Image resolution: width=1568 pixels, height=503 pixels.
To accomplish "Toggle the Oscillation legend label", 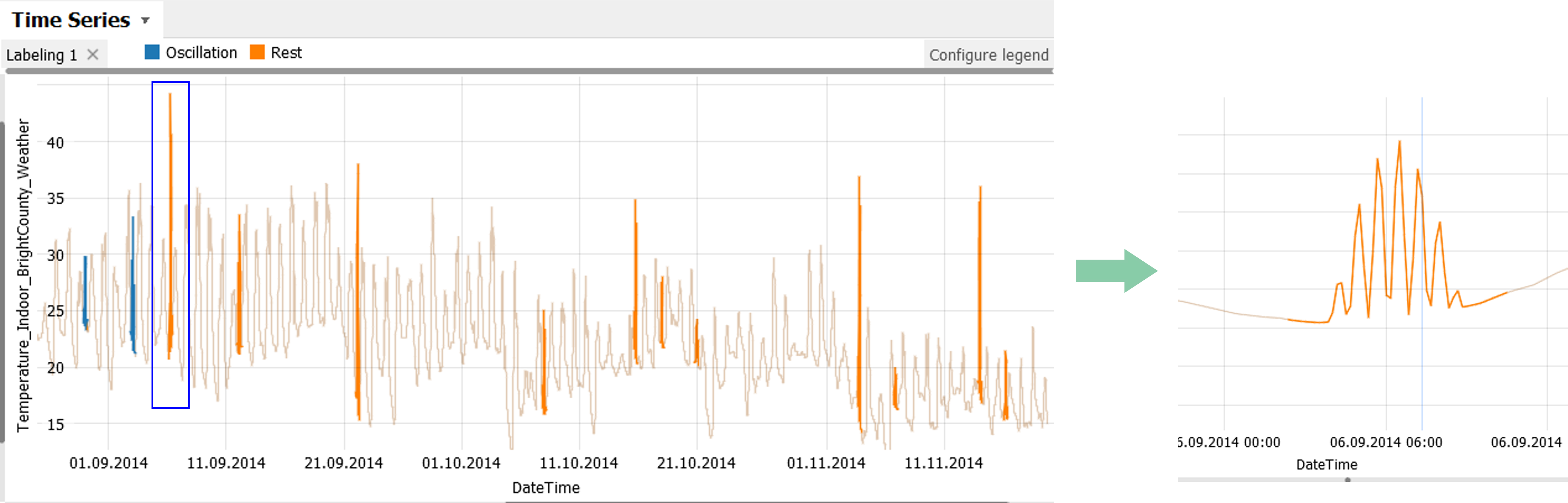I will point(201,53).
